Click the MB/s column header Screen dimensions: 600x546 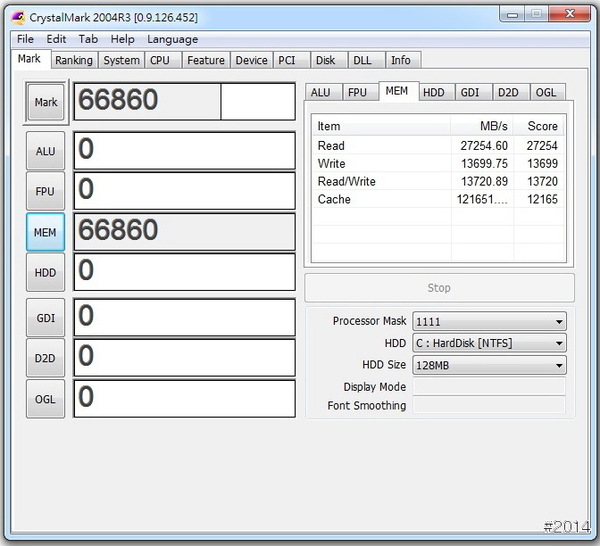click(x=482, y=126)
